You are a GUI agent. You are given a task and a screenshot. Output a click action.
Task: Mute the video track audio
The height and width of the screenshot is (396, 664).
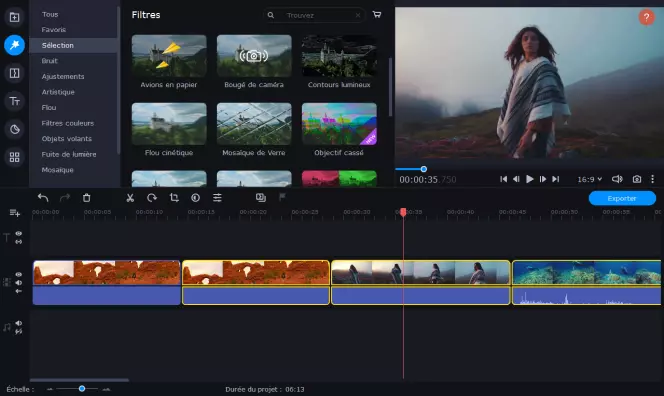coord(19,282)
